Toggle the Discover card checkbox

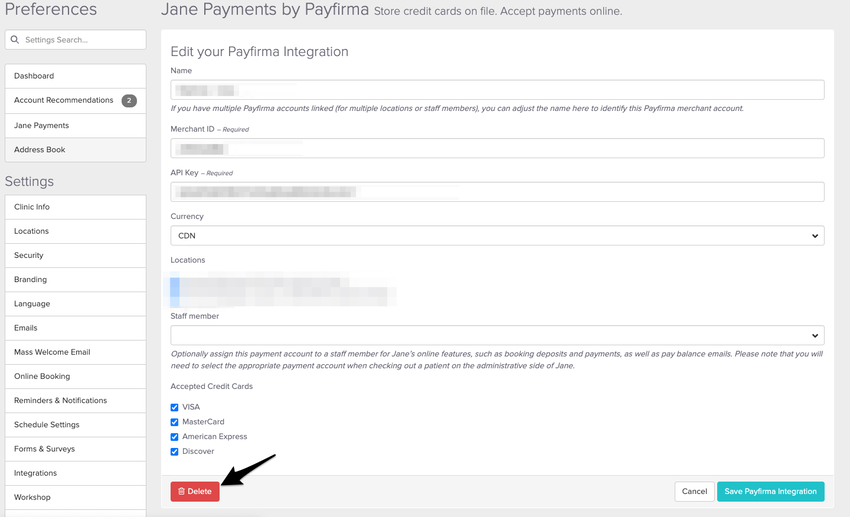(175, 451)
